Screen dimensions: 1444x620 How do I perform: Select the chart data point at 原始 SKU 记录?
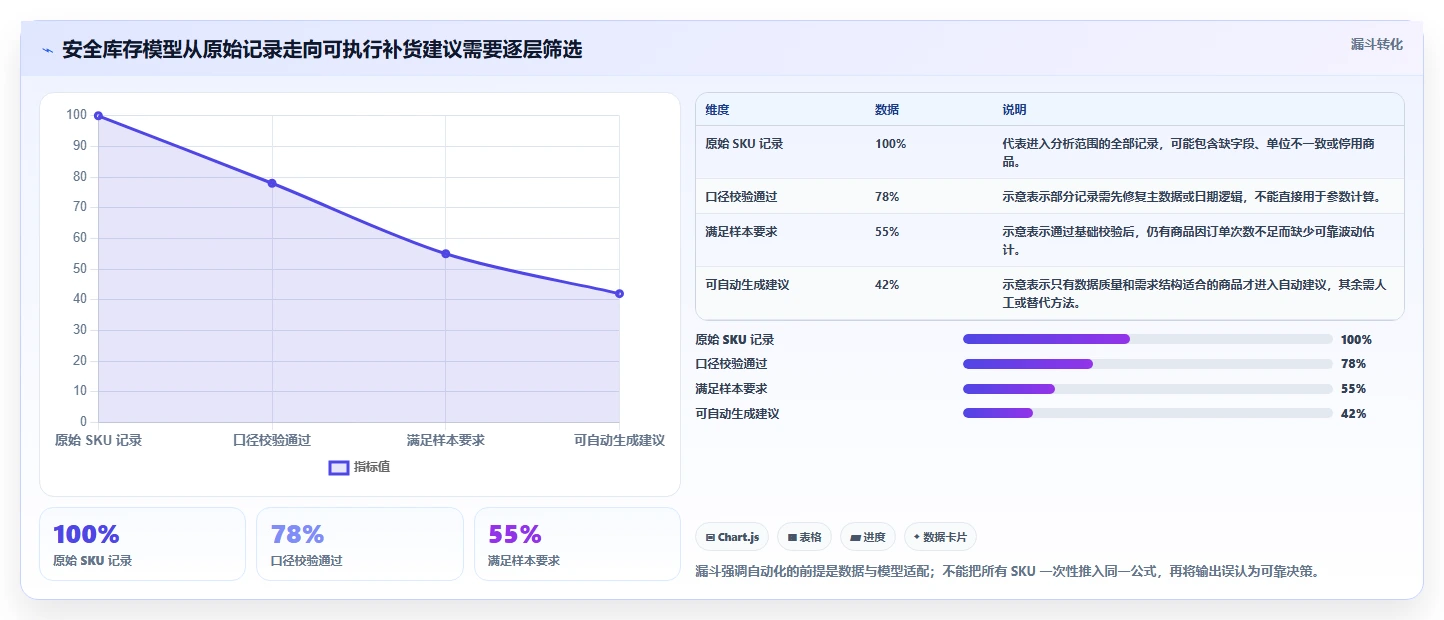pyautogui.click(x=98, y=116)
